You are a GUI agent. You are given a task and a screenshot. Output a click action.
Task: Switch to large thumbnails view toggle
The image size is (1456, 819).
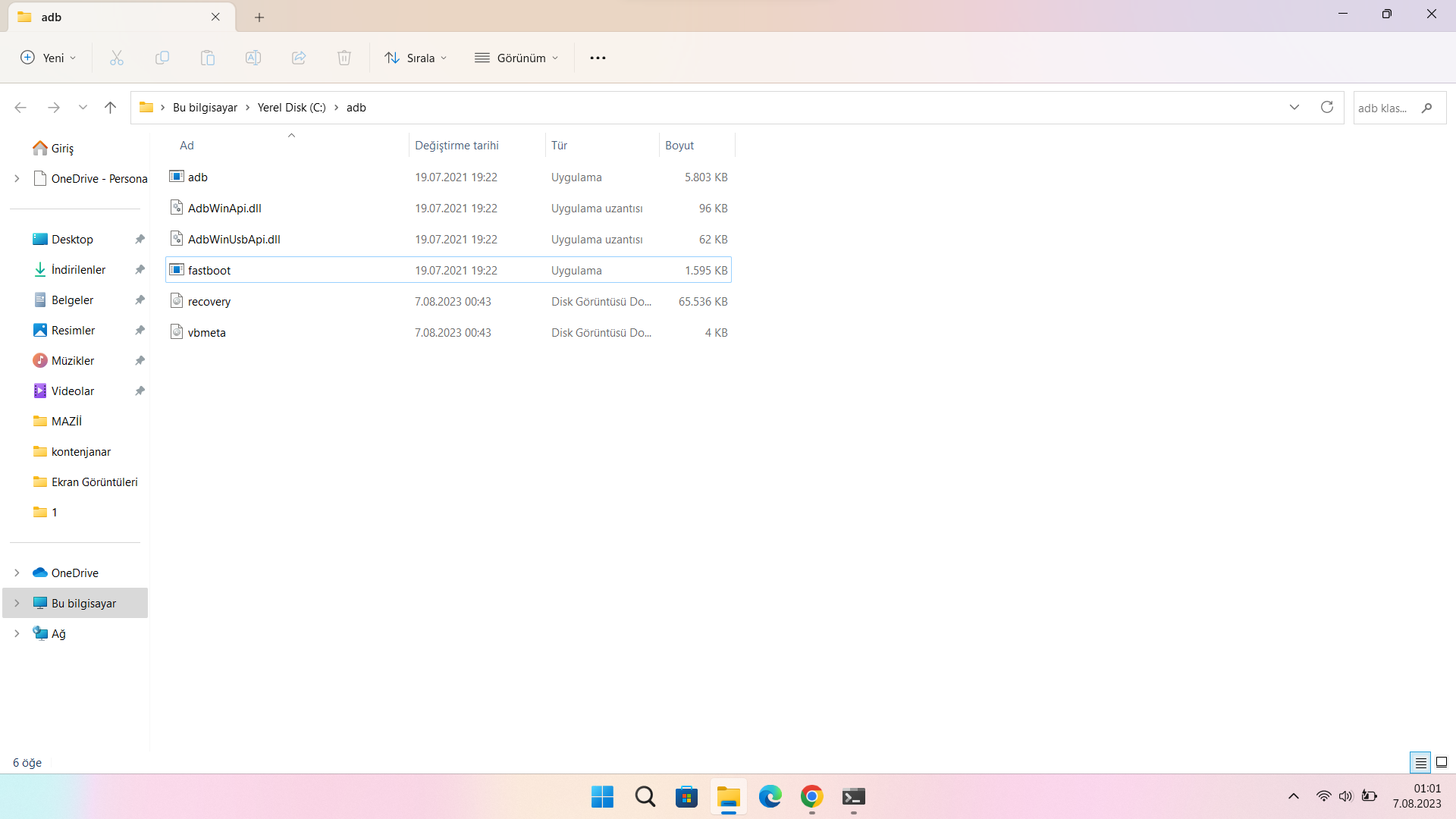pyautogui.click(x=1442, y=762)
